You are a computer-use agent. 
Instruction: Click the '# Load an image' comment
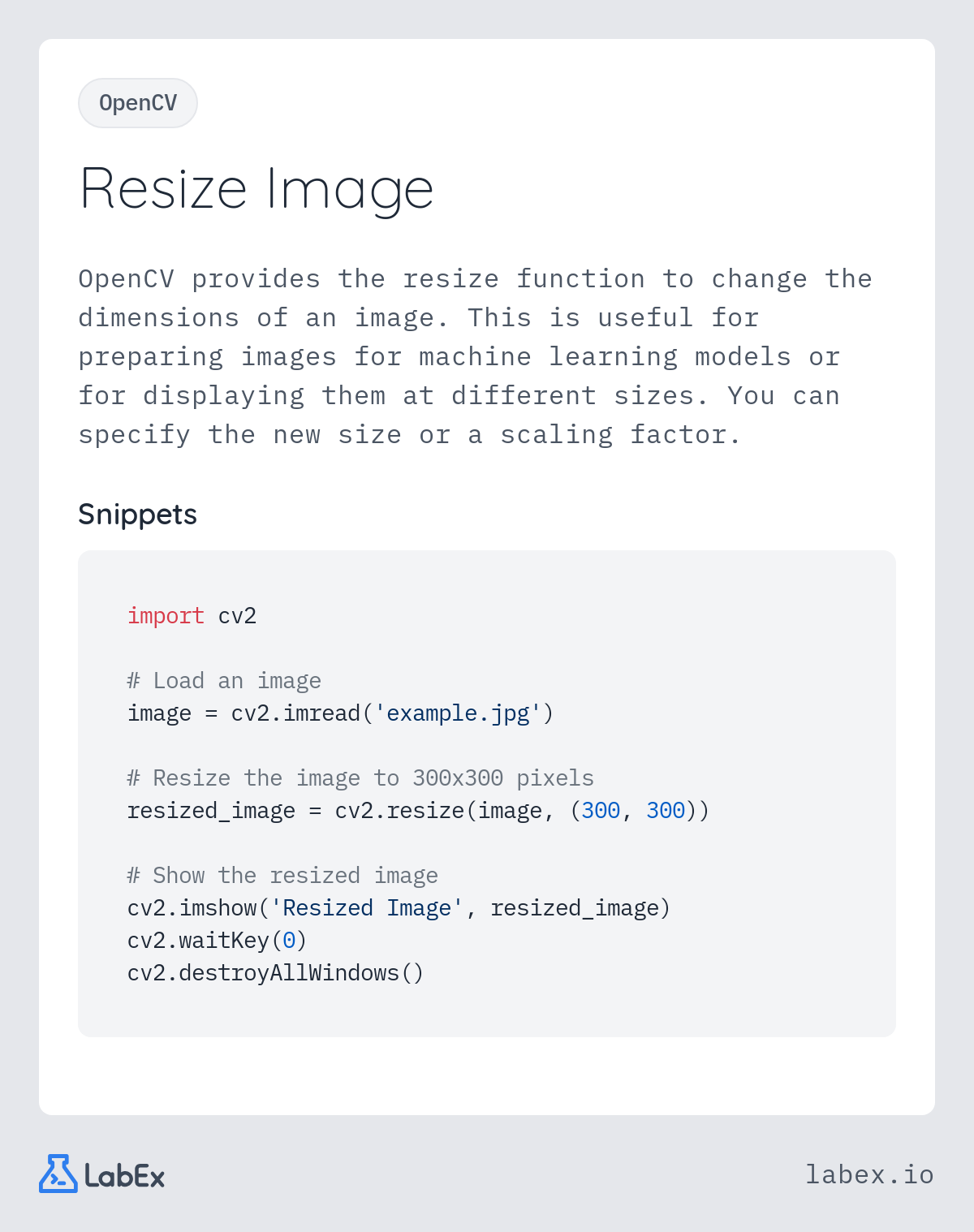(224, 681)
